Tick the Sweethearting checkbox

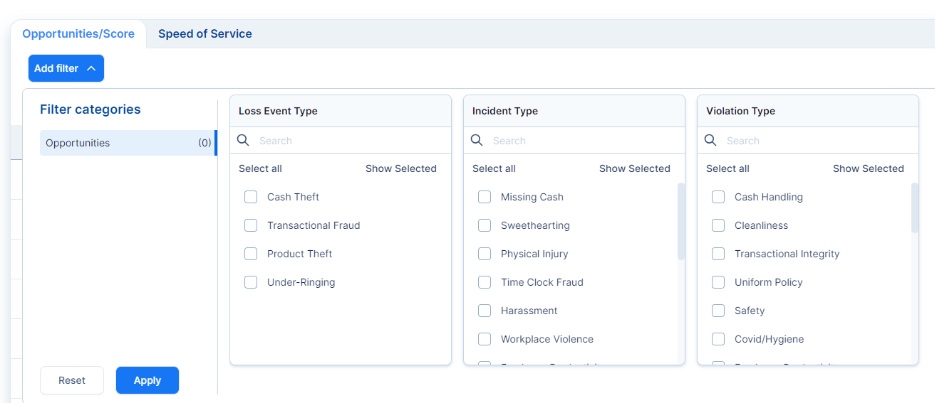coord(485,226)
